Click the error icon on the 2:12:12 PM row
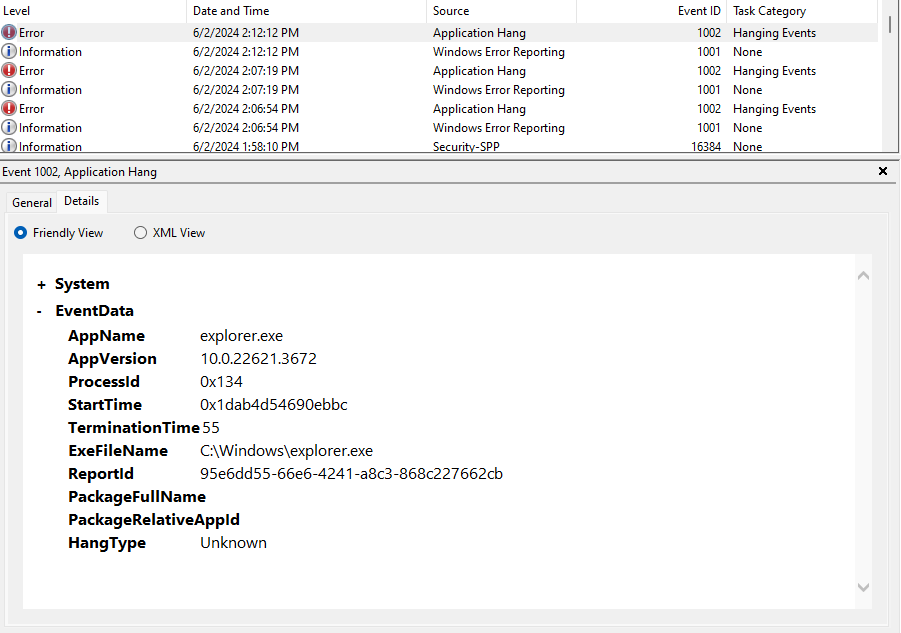Viewport: 901px width, 633px height. pos(9,32)
